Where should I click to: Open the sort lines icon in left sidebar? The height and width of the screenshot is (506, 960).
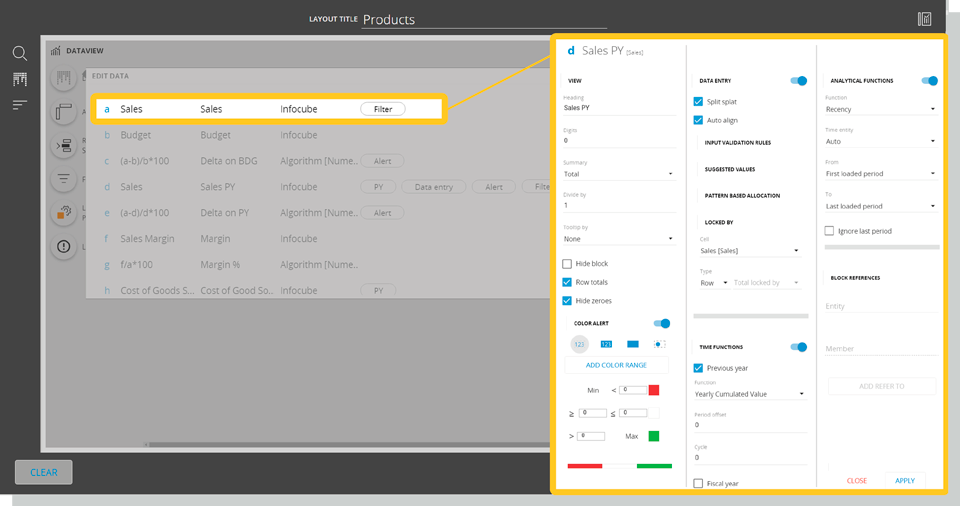click(x=20, y=105)
